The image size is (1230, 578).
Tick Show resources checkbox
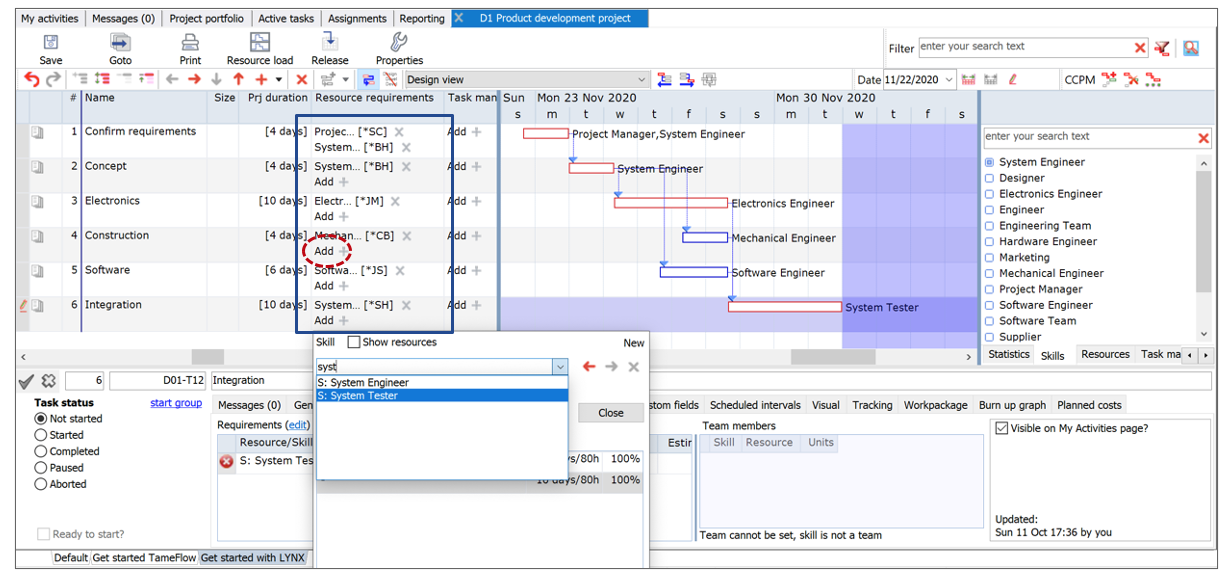pos(353,342)
